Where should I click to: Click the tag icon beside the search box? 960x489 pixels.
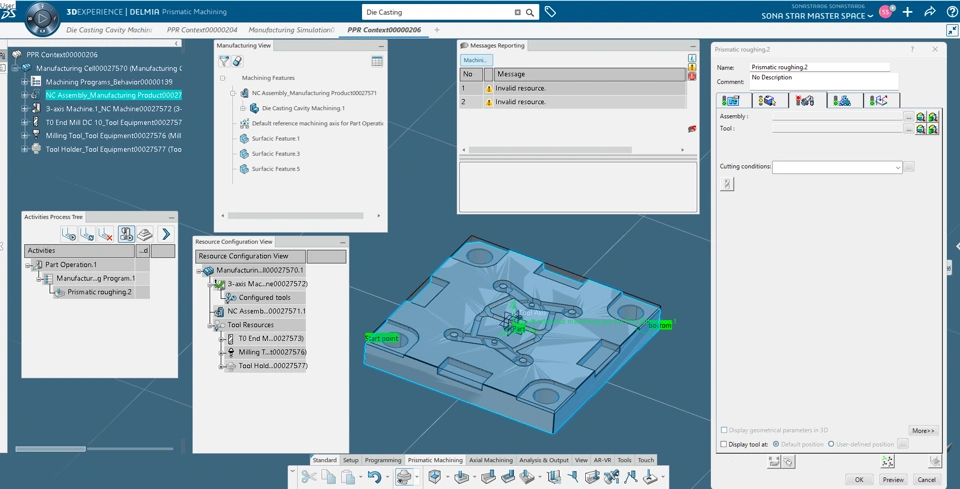pyautogui.click(x=550, y=12)
